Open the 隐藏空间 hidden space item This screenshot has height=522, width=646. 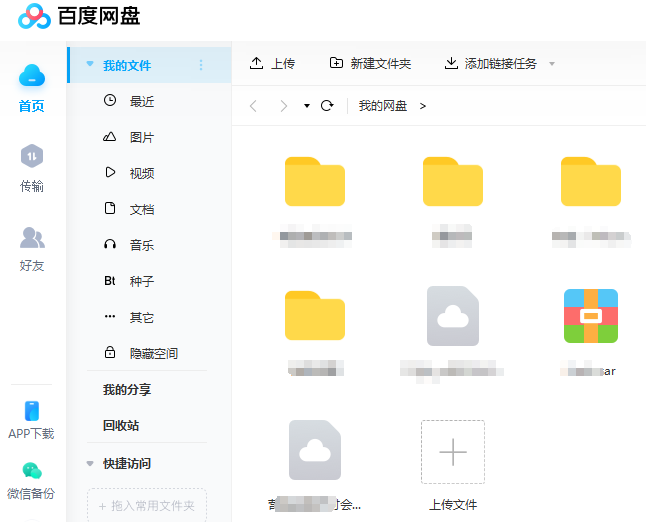[153, 353]
